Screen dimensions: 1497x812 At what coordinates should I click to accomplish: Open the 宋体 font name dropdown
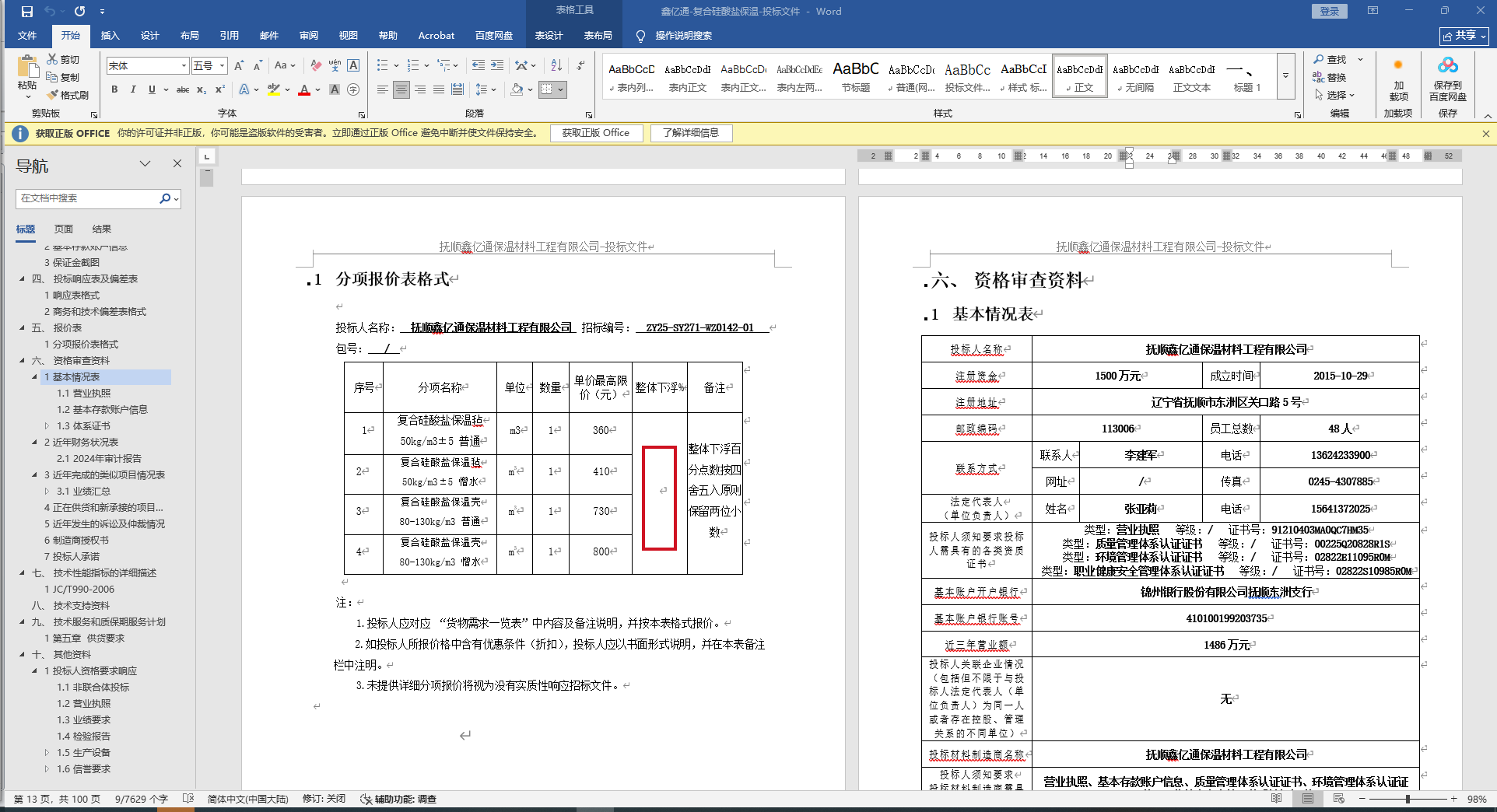pyautogui.click(x=184, y=66)
